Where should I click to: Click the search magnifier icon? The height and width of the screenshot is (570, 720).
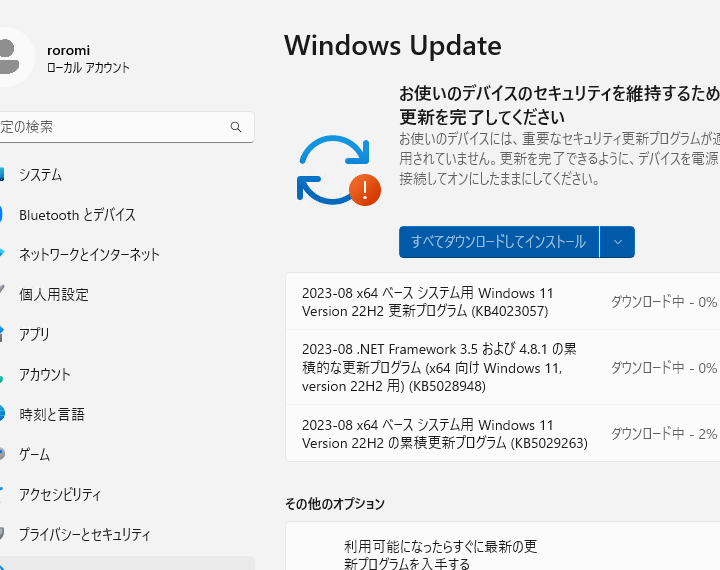[x=236, y=127]
